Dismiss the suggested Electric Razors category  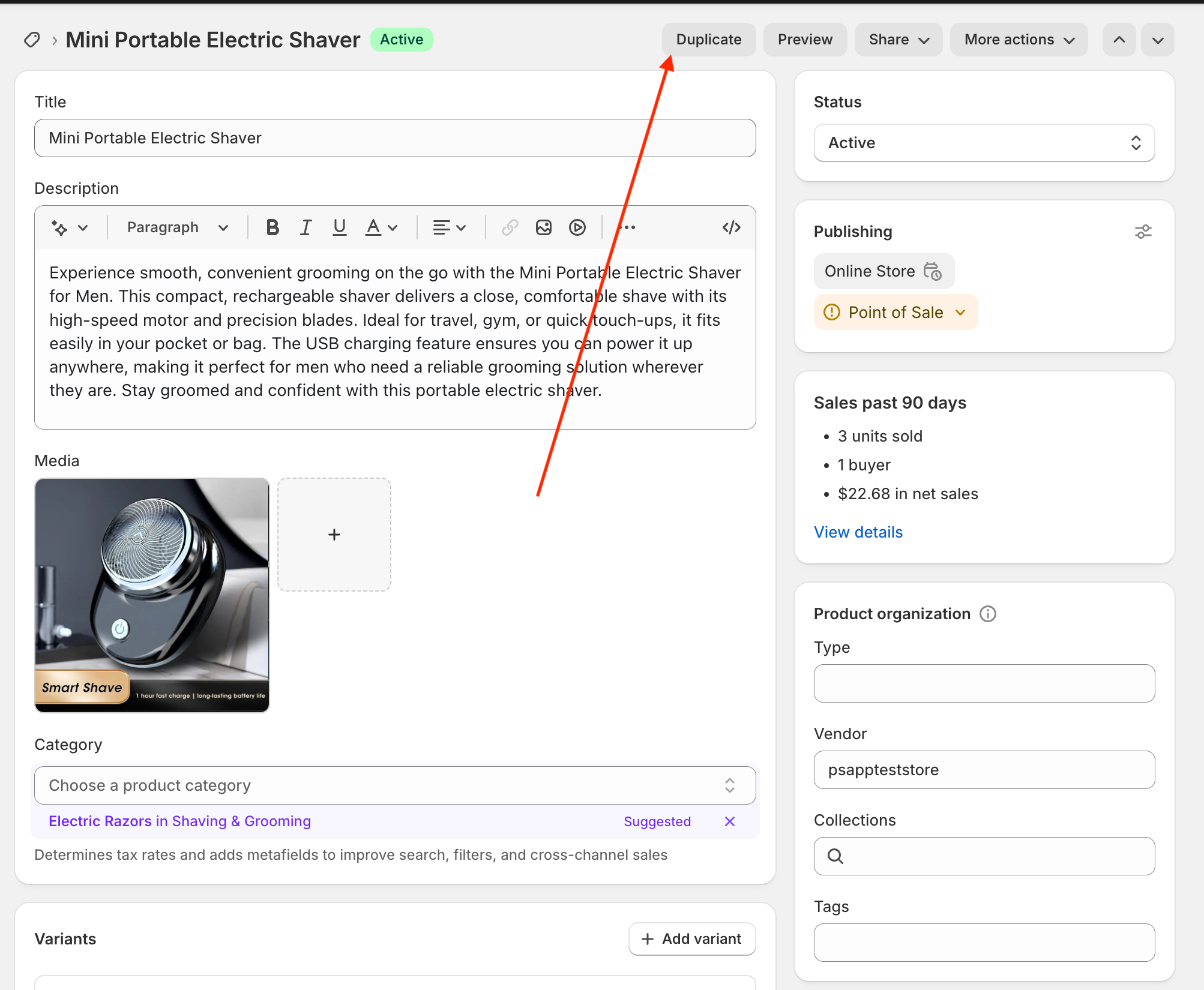pyautogui.click(x=729, y=821)
